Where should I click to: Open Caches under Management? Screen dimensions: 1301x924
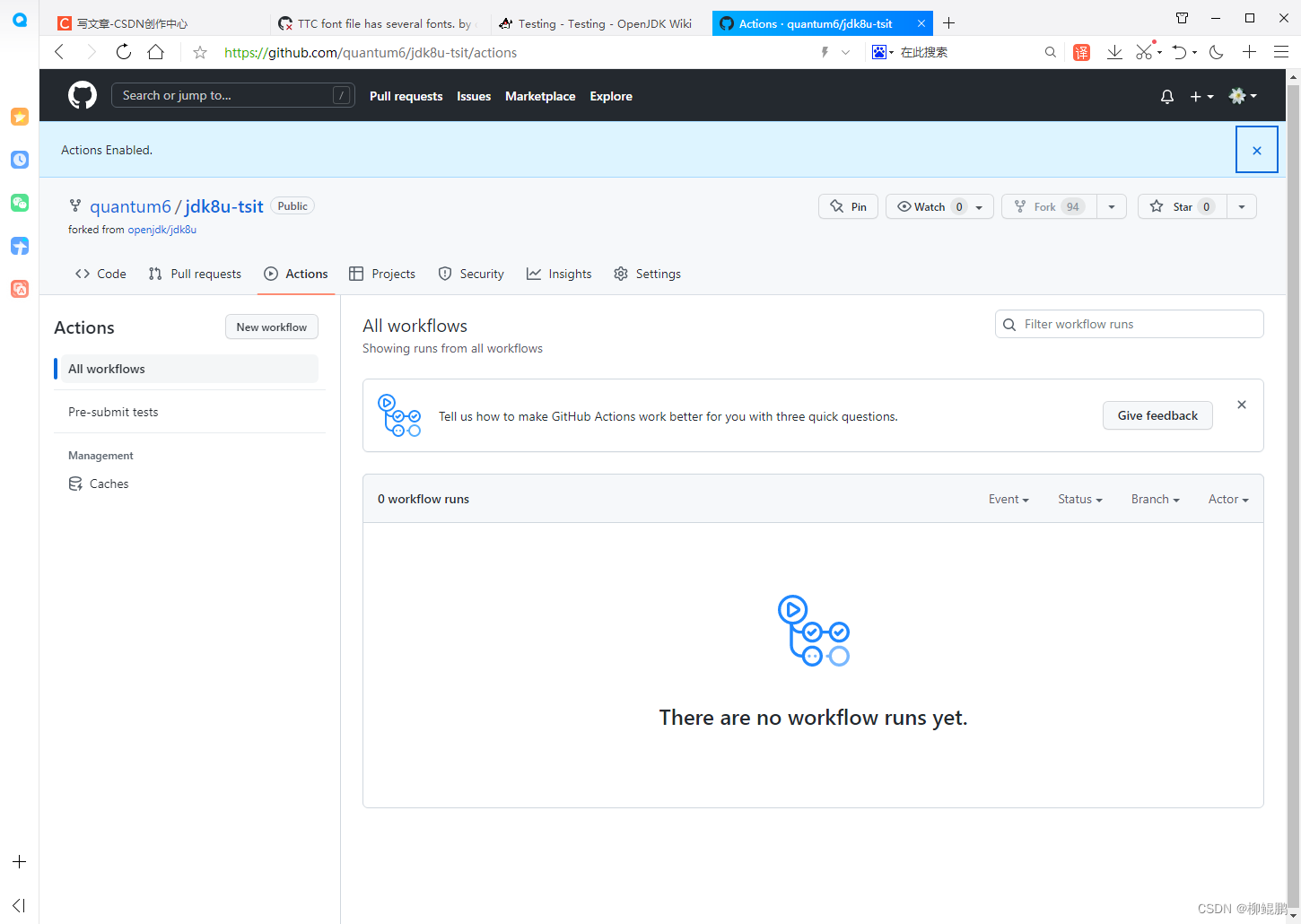pos(99,484)
